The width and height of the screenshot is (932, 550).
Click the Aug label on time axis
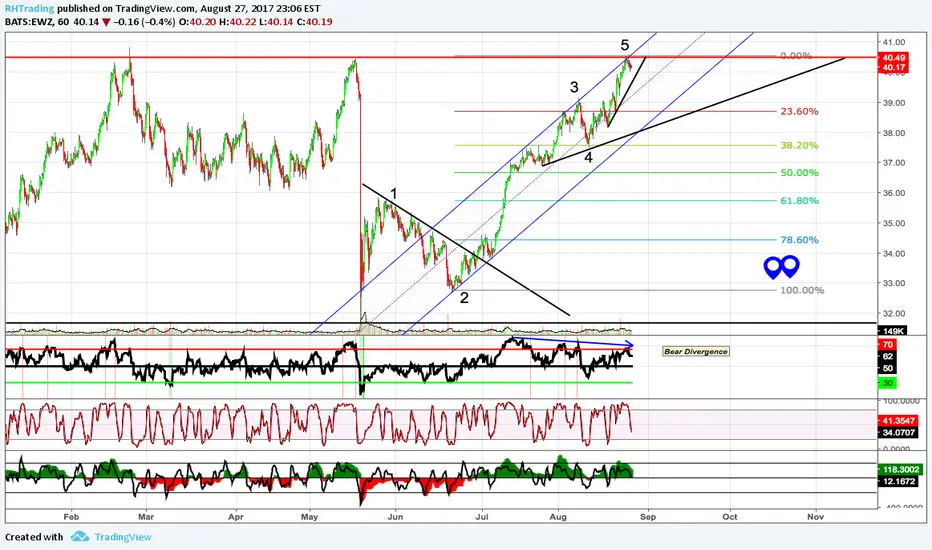pos(558,517)
